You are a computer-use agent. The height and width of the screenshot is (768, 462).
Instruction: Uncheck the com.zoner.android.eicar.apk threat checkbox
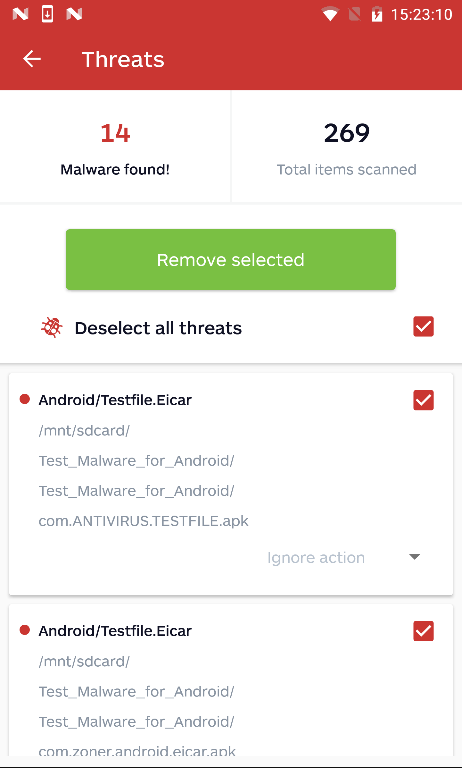[423, 631]
